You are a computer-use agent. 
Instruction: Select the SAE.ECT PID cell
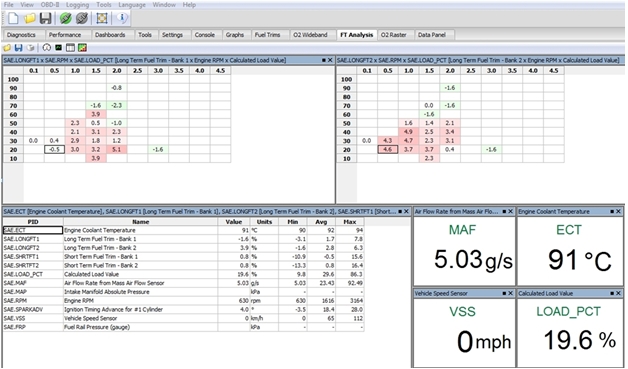(x=33, y=230)
